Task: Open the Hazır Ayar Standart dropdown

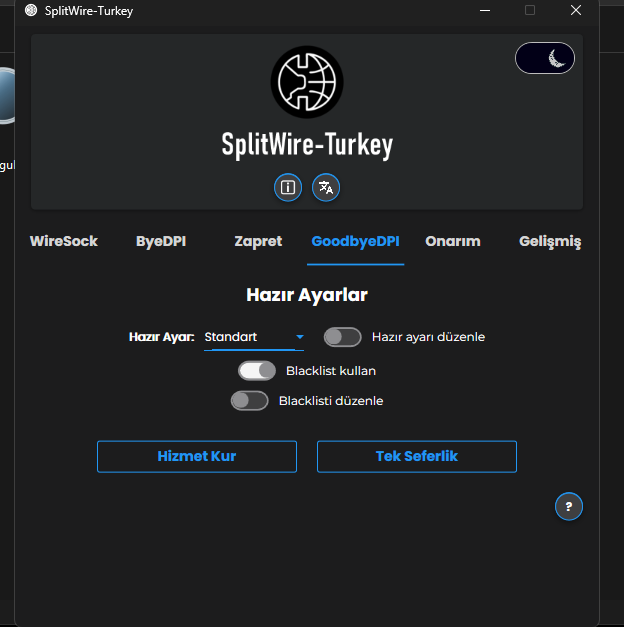Action: point(254,337)
